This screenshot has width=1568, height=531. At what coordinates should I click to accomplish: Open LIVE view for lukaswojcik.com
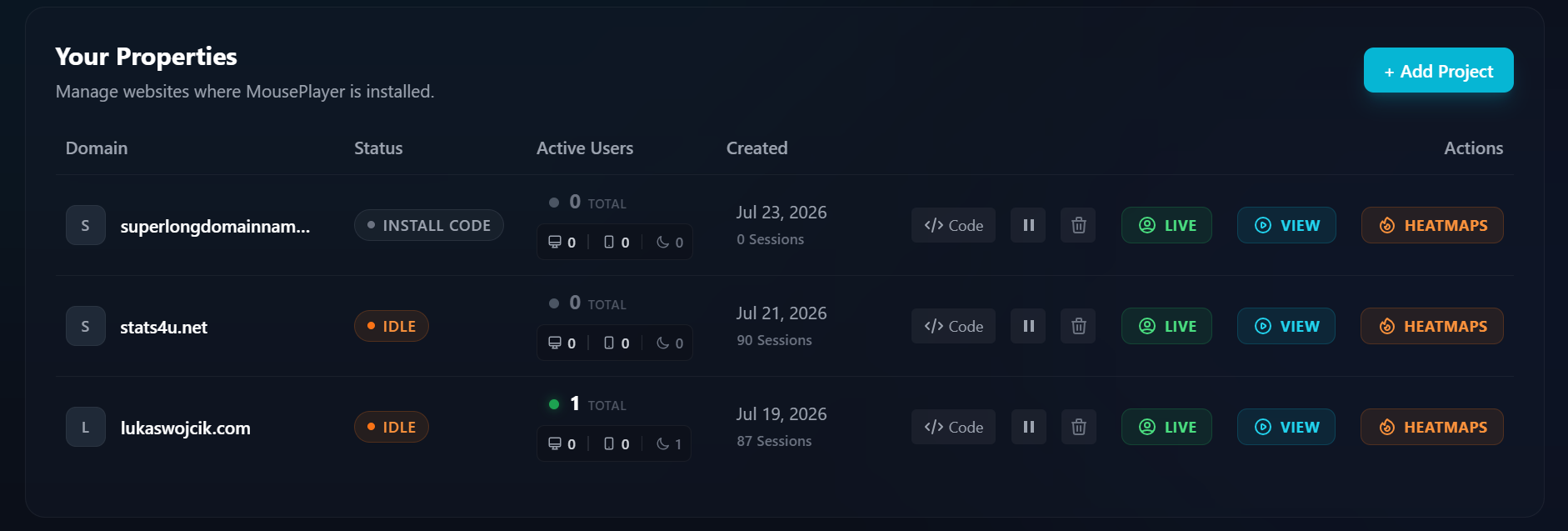[1166, 427]
